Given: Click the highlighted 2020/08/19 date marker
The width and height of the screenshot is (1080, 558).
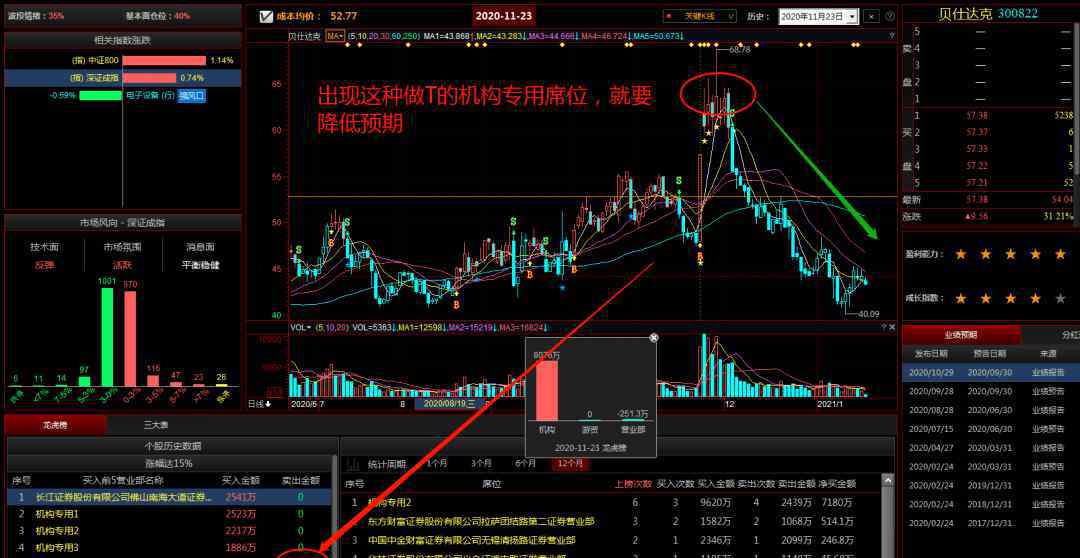Looking at the screenshot, I should pos(449,404).
